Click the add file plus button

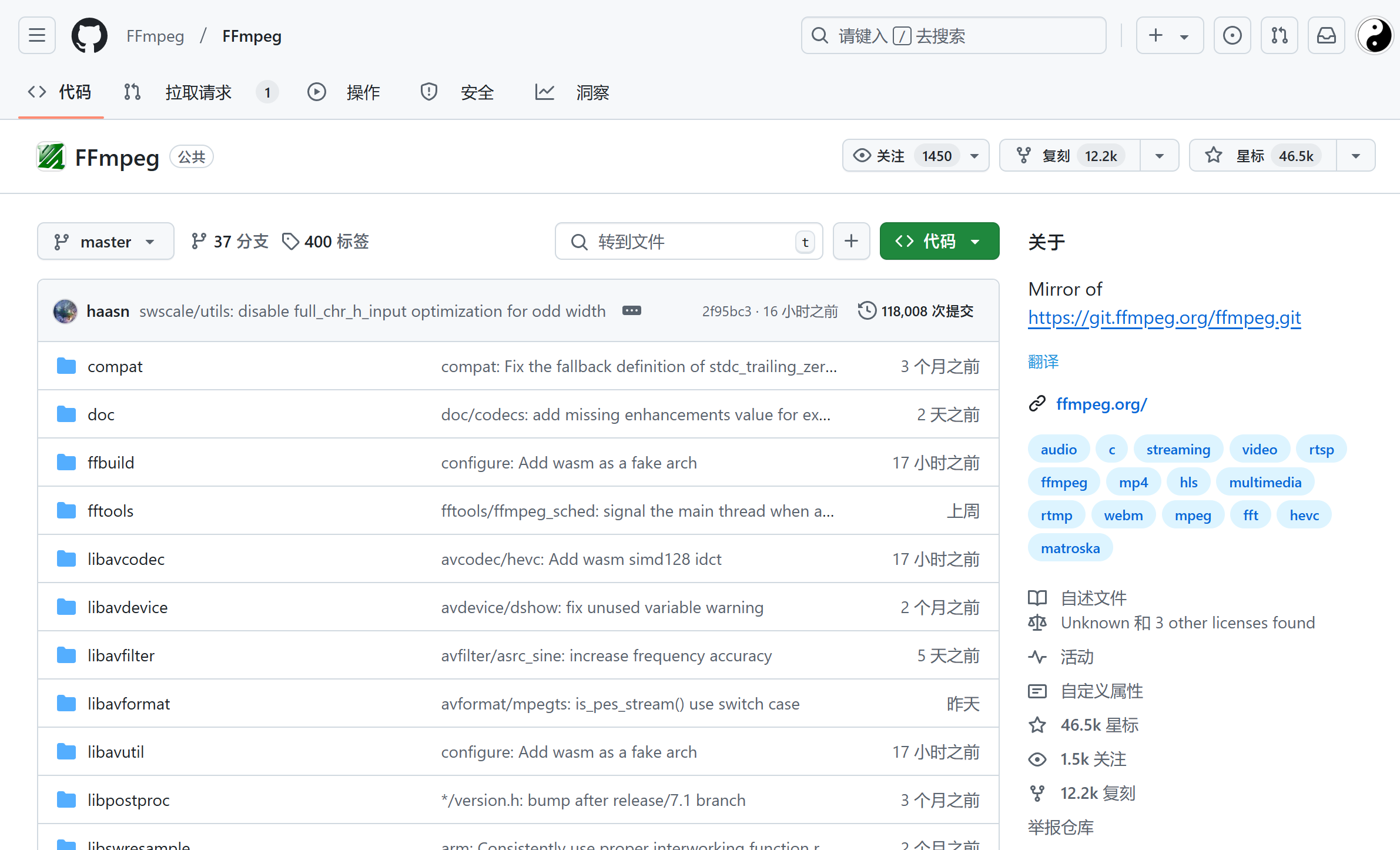(851, 241)
